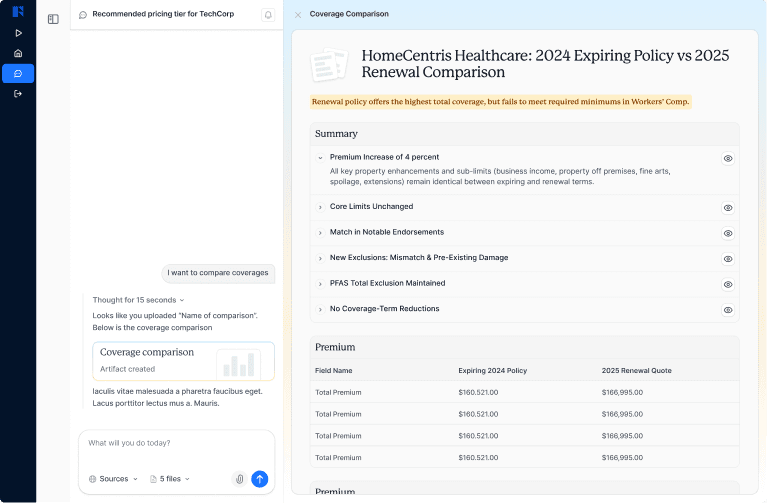Click the Expiring 2024 Policy column header
Screen dimensions: 767x503
(493, 371)
